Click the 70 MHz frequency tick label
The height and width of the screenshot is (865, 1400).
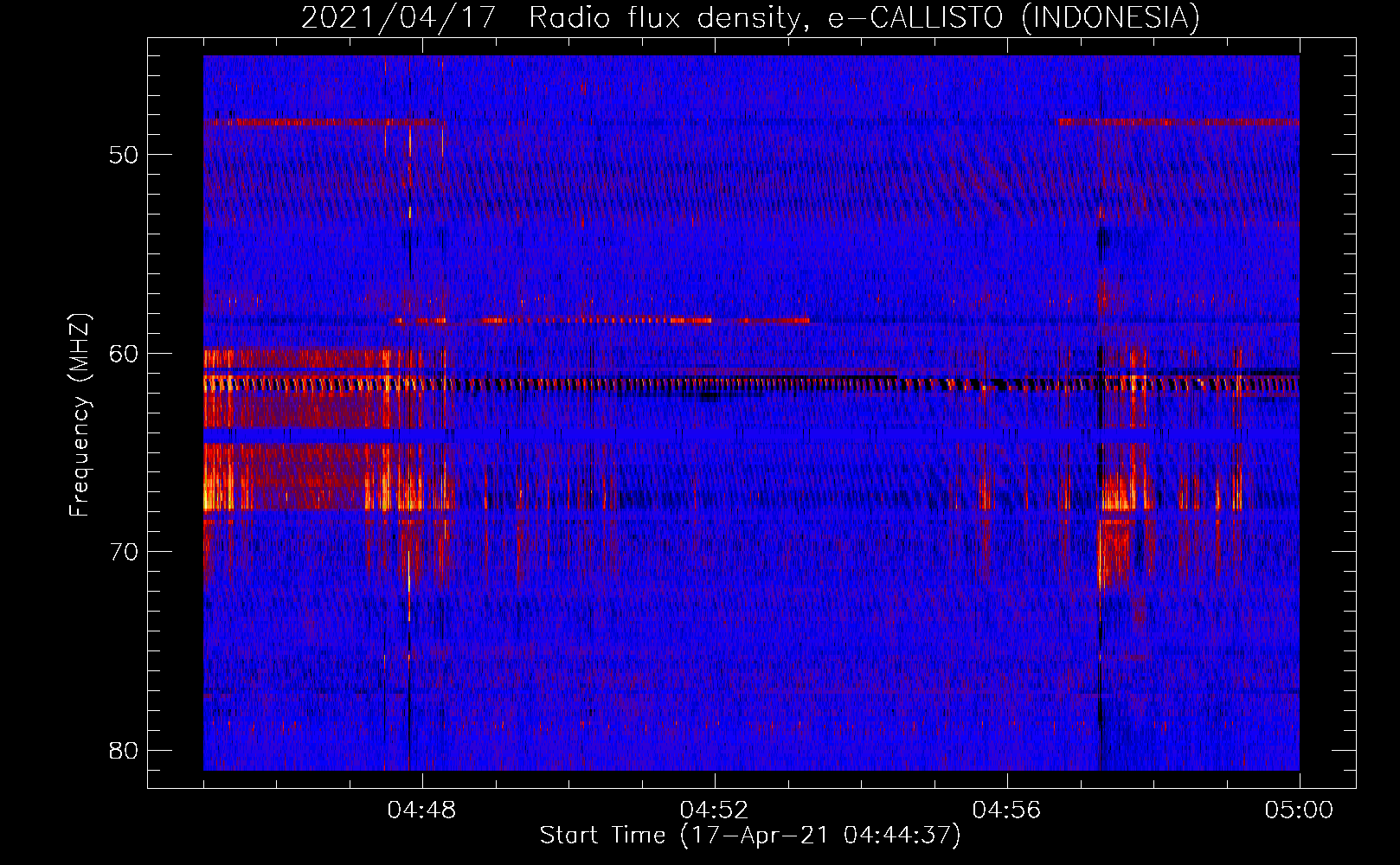coord(124,552)
